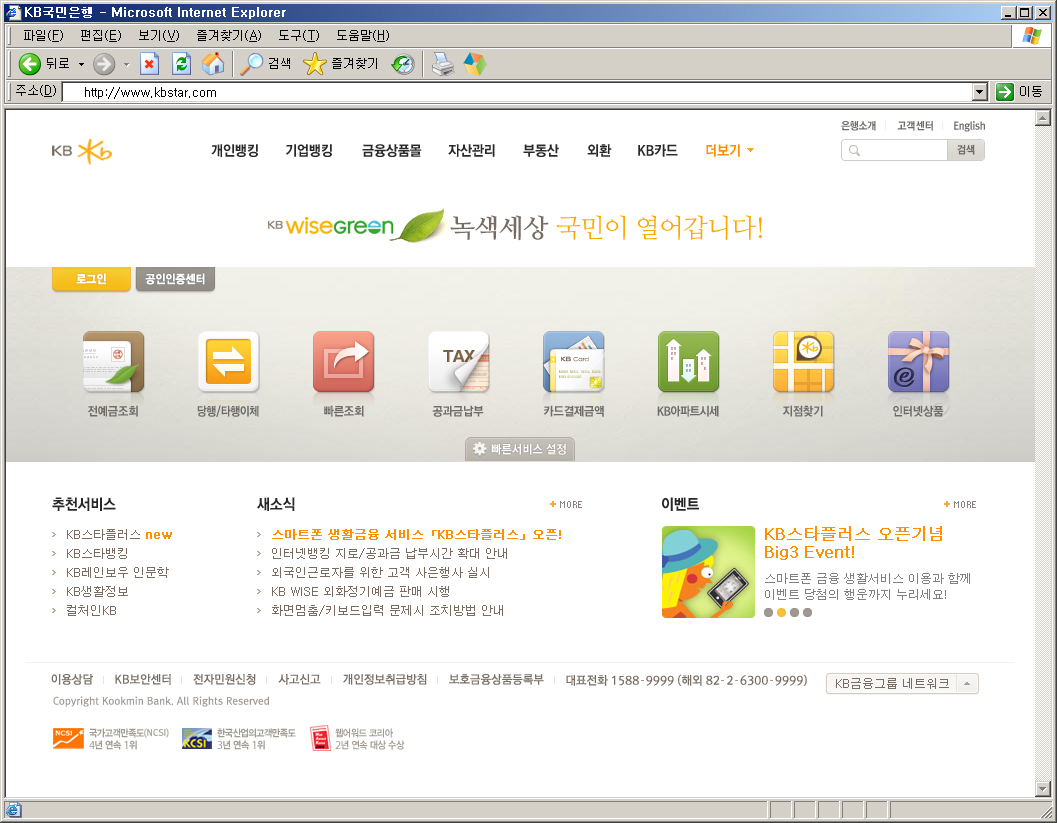Go to 개인뱅킹 navigation tab

click(235, 150)
